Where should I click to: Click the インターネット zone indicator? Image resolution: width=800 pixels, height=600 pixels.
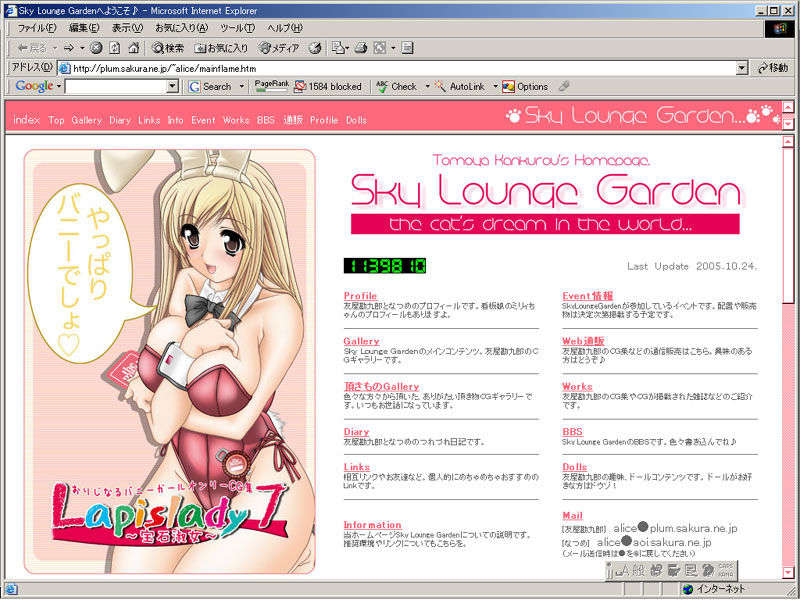click(x=714, y=589)
